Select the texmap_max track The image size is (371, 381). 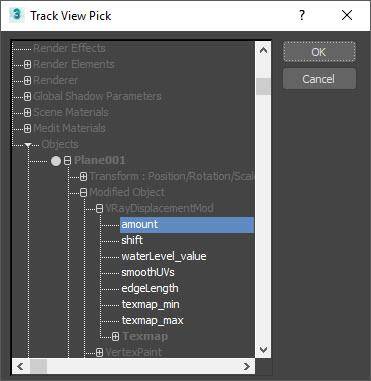tap(152, 320)
